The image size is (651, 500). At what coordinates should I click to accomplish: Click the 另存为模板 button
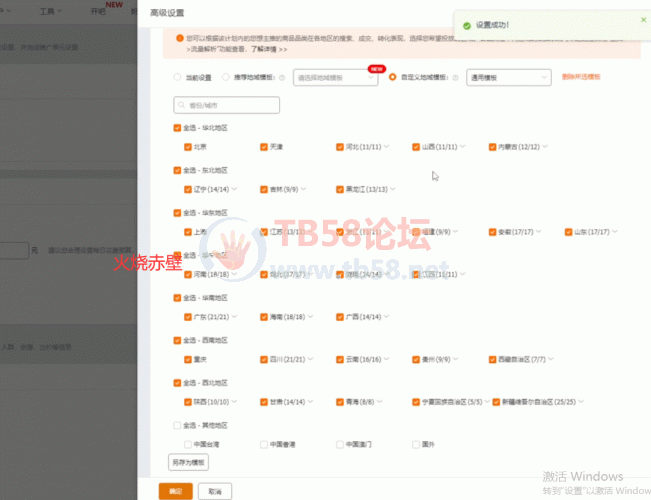tap(188, 462)
